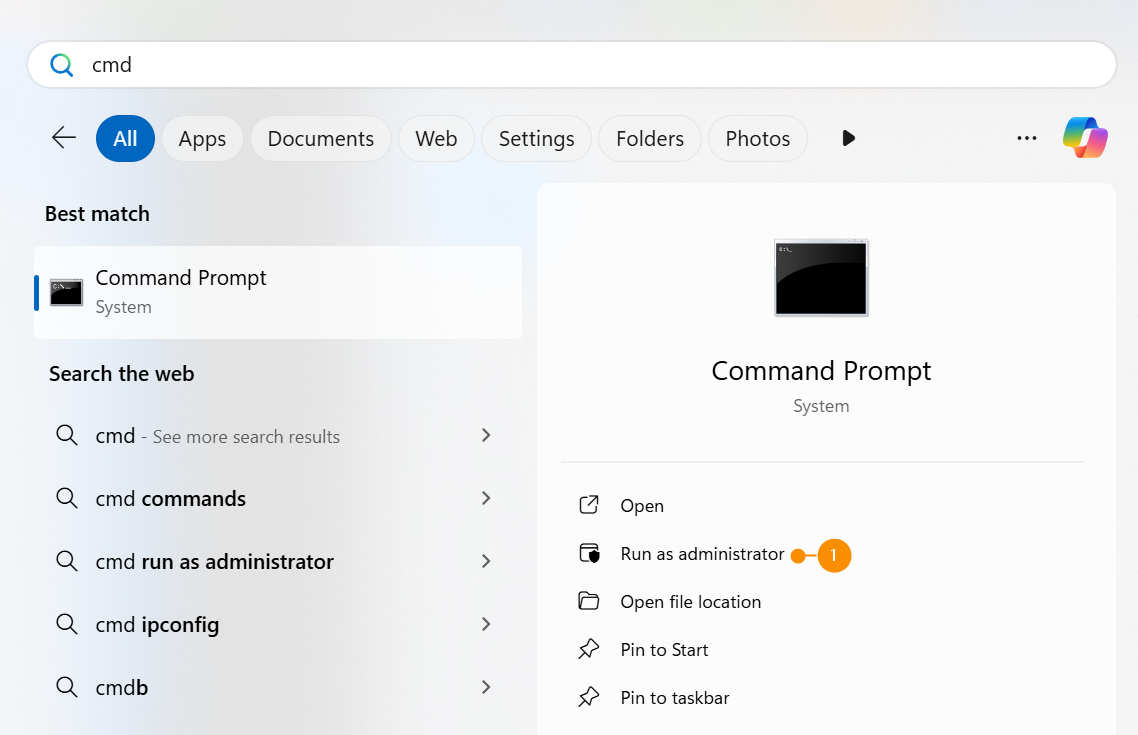
Task: Click the search text field containing cmd
Action: 580,65
